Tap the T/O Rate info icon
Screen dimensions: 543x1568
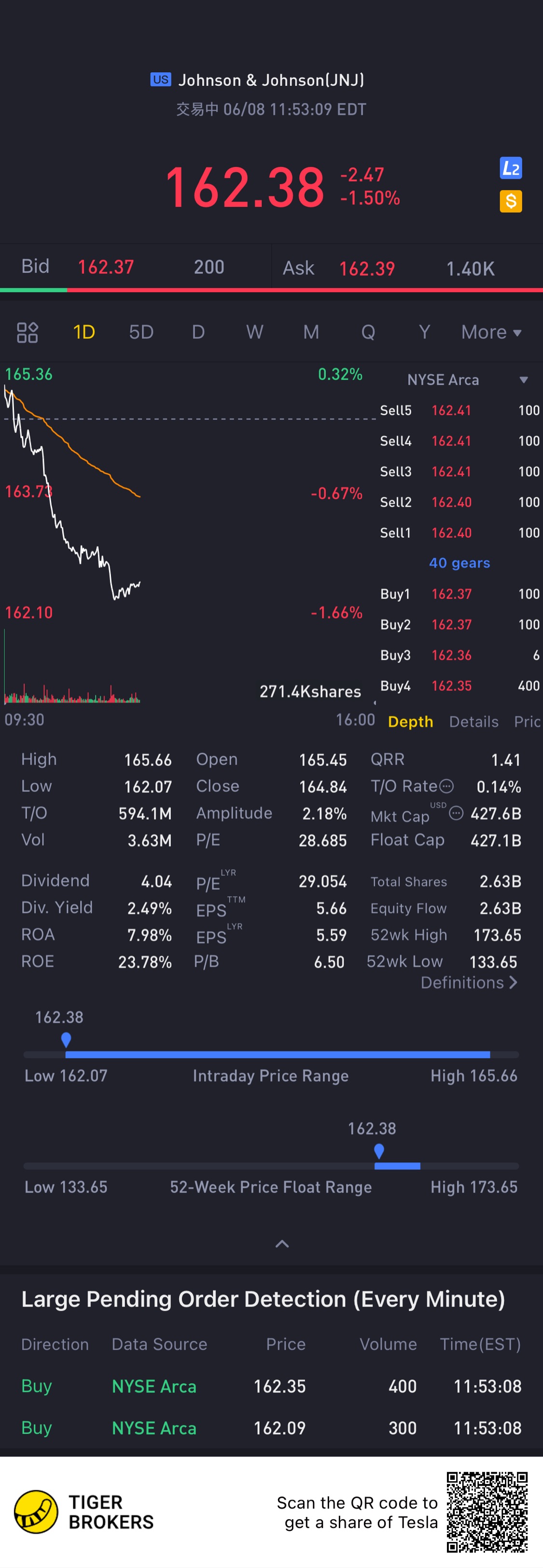click(447, 786)
